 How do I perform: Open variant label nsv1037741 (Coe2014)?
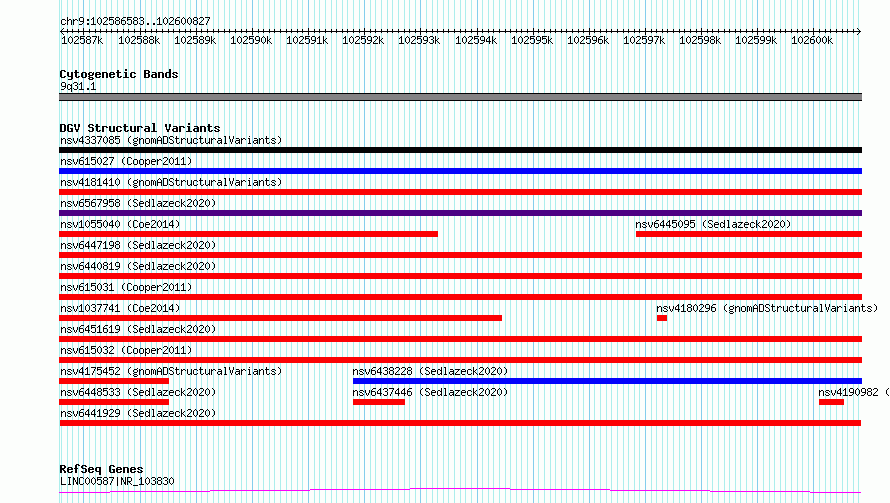pyautogui.click(x=120, y=308)
